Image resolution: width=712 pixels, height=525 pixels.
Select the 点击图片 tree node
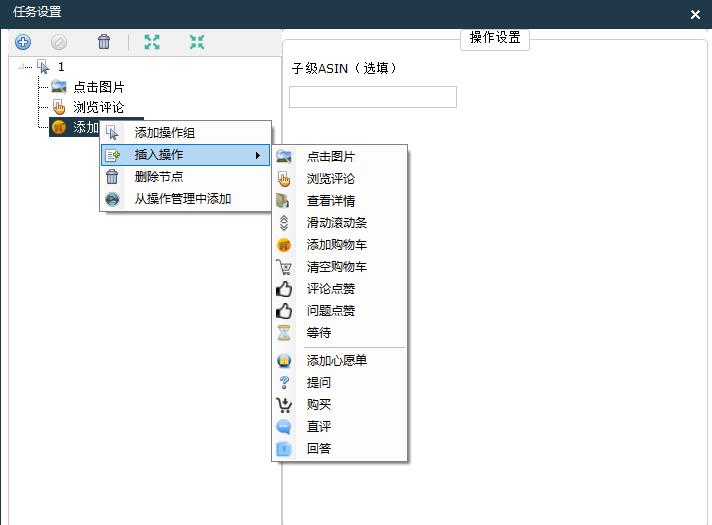99,87
